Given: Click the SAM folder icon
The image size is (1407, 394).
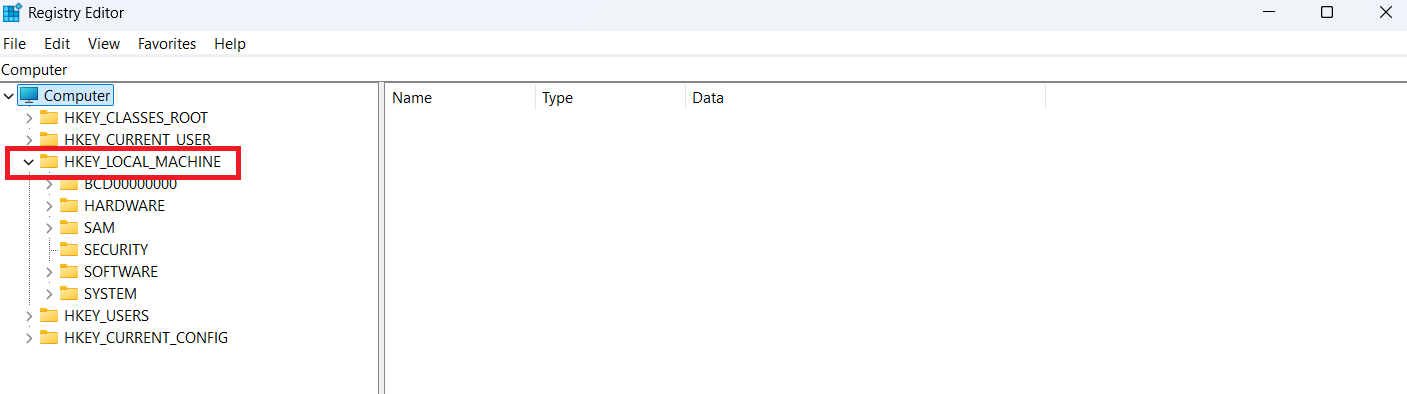Looking at the screenshot, I should 69,227.
